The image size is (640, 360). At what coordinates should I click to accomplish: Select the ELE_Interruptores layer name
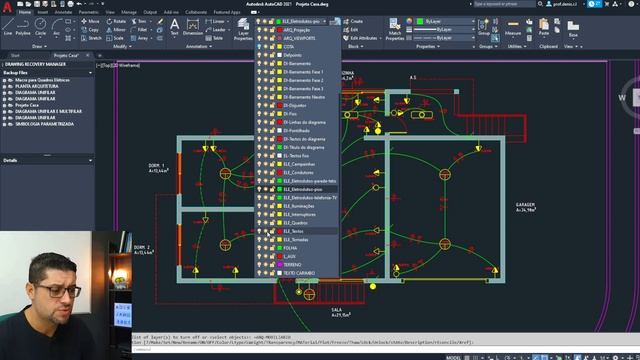click(300, 214)
